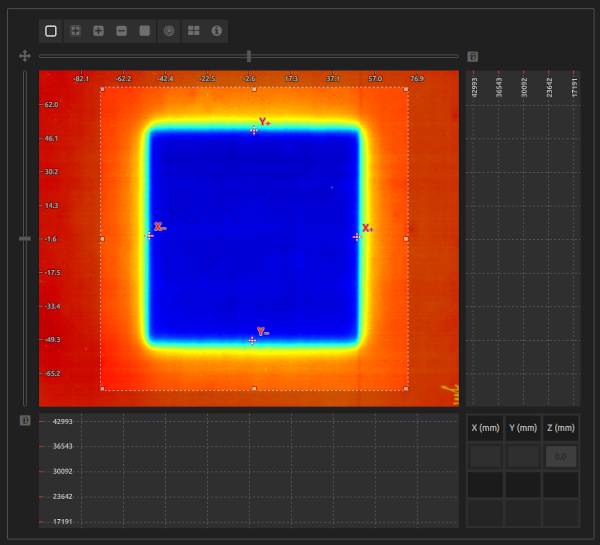The height and width of the screenshot is (545, 600).
Task: Click the X (mm) input field
Action: pyautogui.click(x=485, y=456)
